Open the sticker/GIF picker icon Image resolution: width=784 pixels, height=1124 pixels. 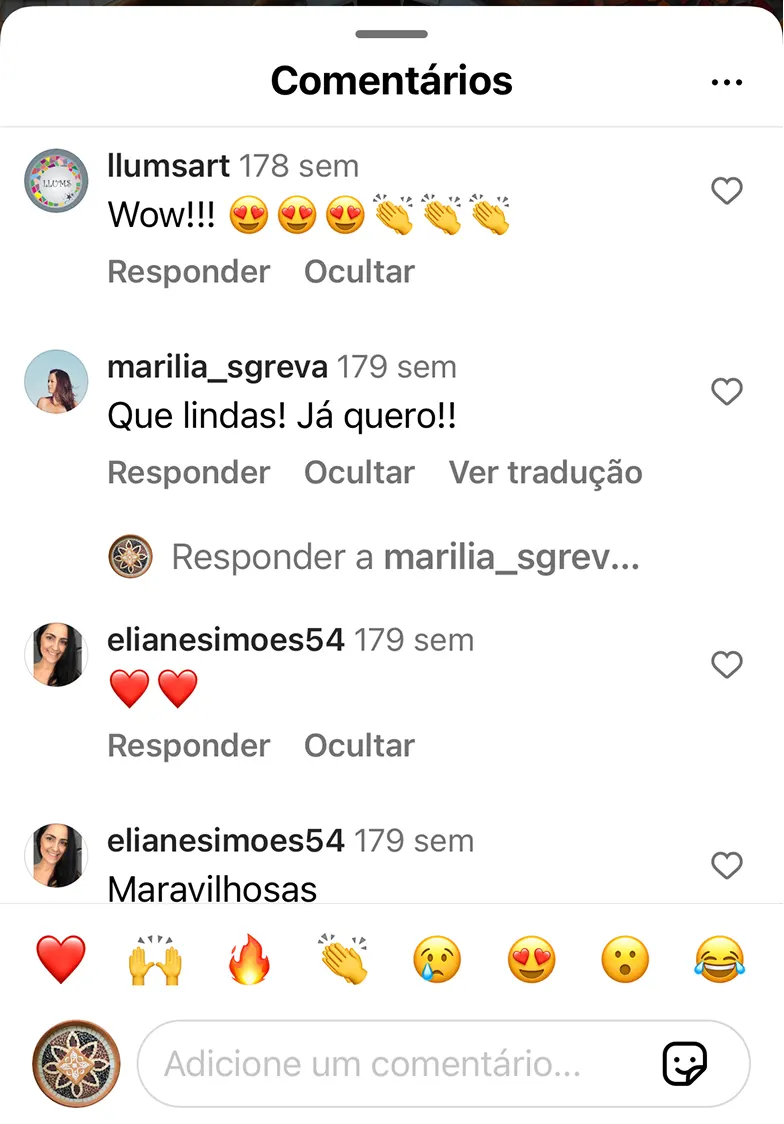(x=684, y=1064)
